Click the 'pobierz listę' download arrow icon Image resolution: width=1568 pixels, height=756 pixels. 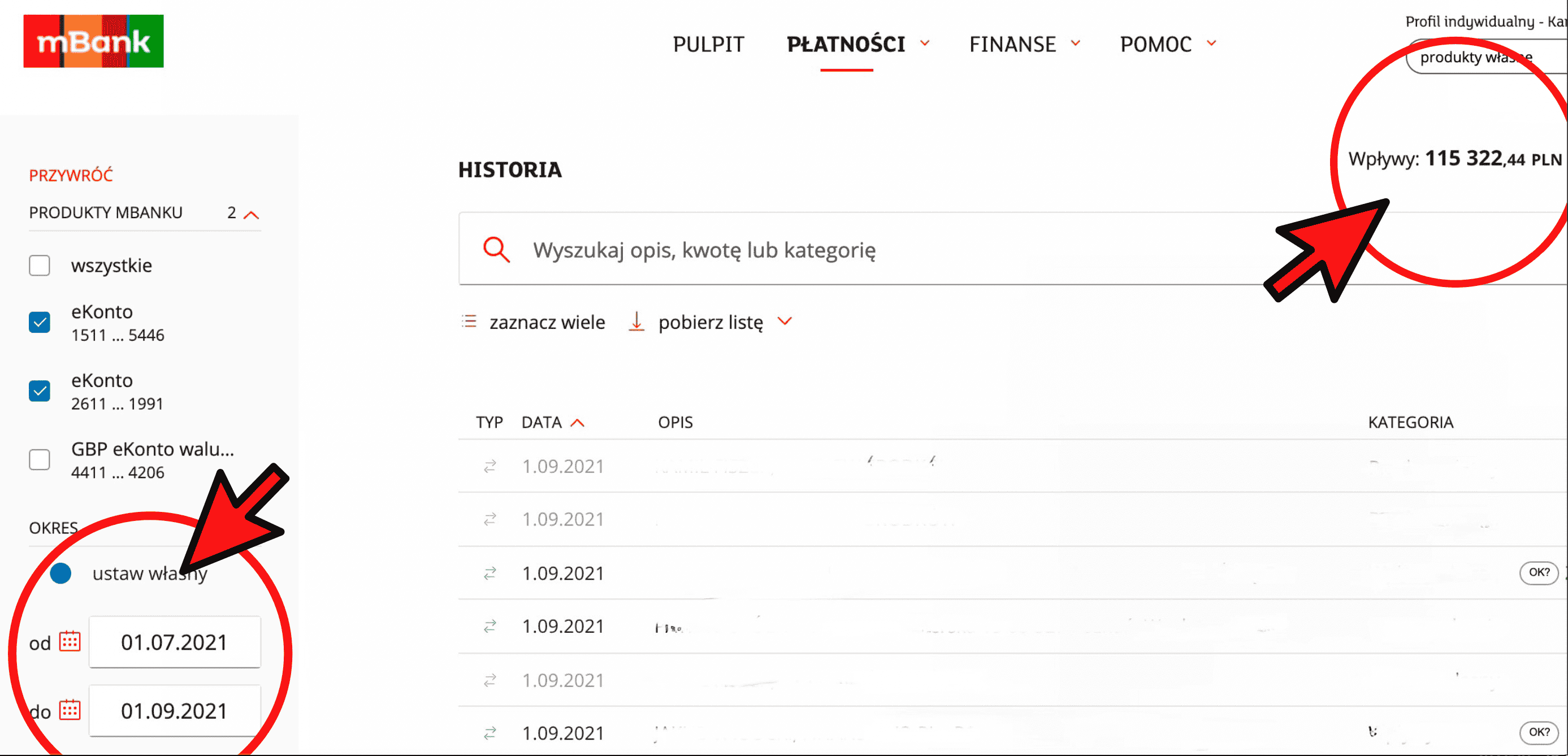[636, 321]
